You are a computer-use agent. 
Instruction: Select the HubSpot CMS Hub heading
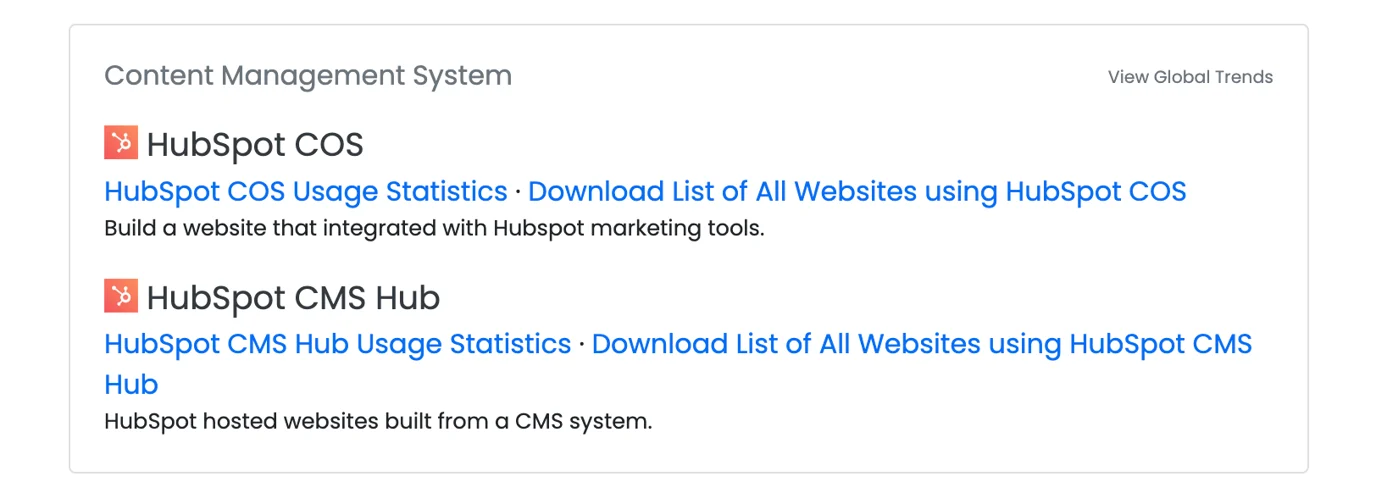pyautogui.click(x=293, y=298)
